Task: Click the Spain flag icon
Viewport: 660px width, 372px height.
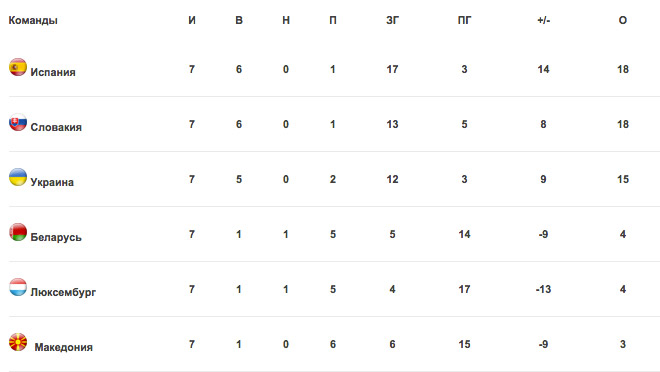Action: [x=18, y=67]
